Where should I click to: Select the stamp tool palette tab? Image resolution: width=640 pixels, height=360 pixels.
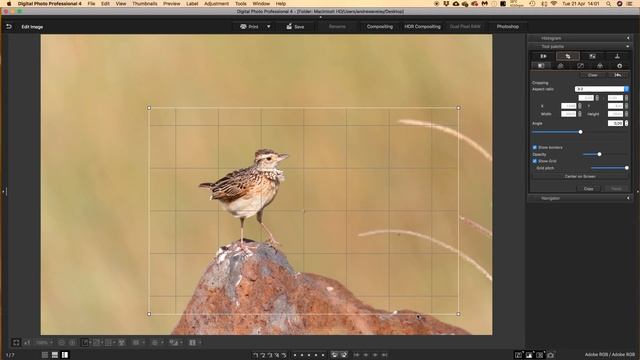[617, 56]
